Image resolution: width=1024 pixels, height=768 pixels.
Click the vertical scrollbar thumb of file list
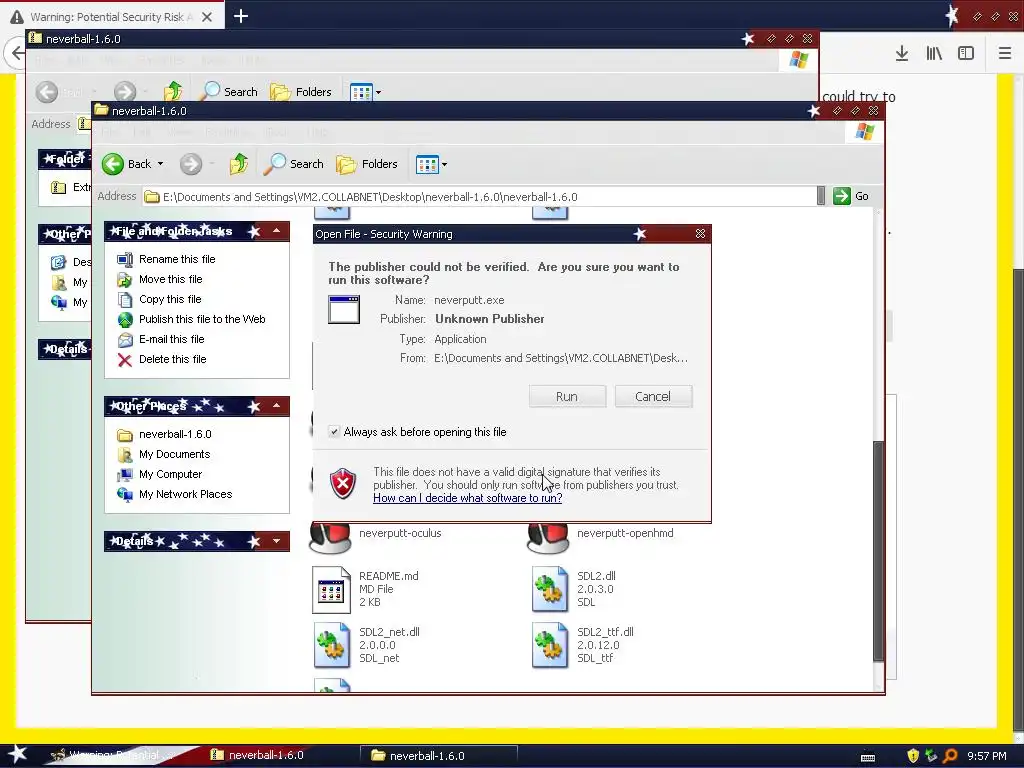878,552
